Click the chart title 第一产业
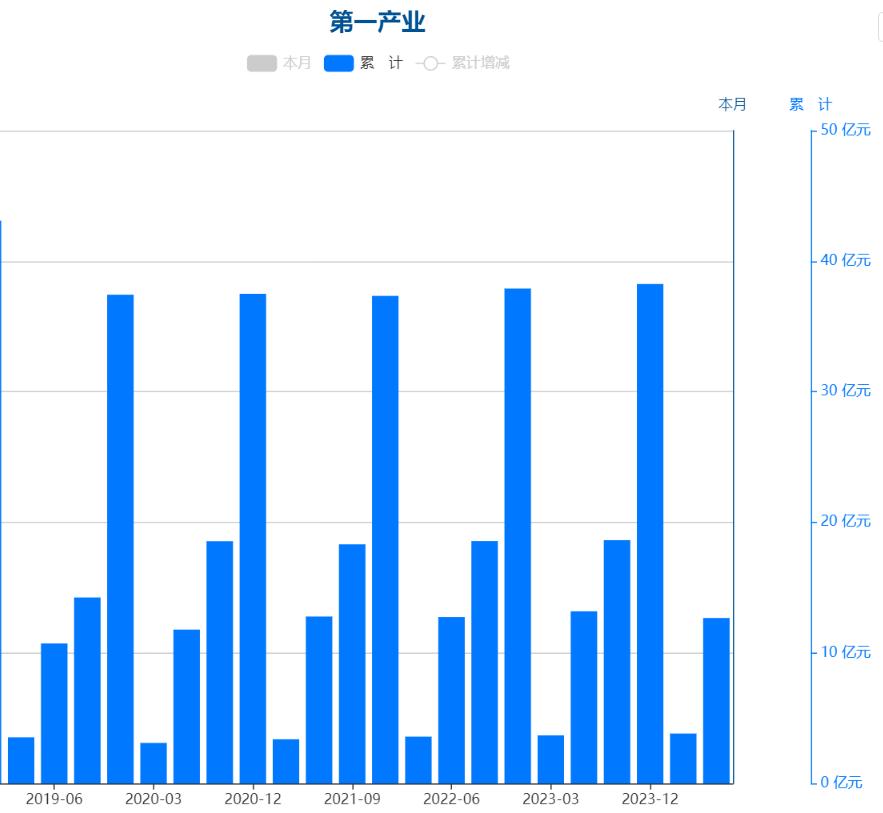 [377, 21]
